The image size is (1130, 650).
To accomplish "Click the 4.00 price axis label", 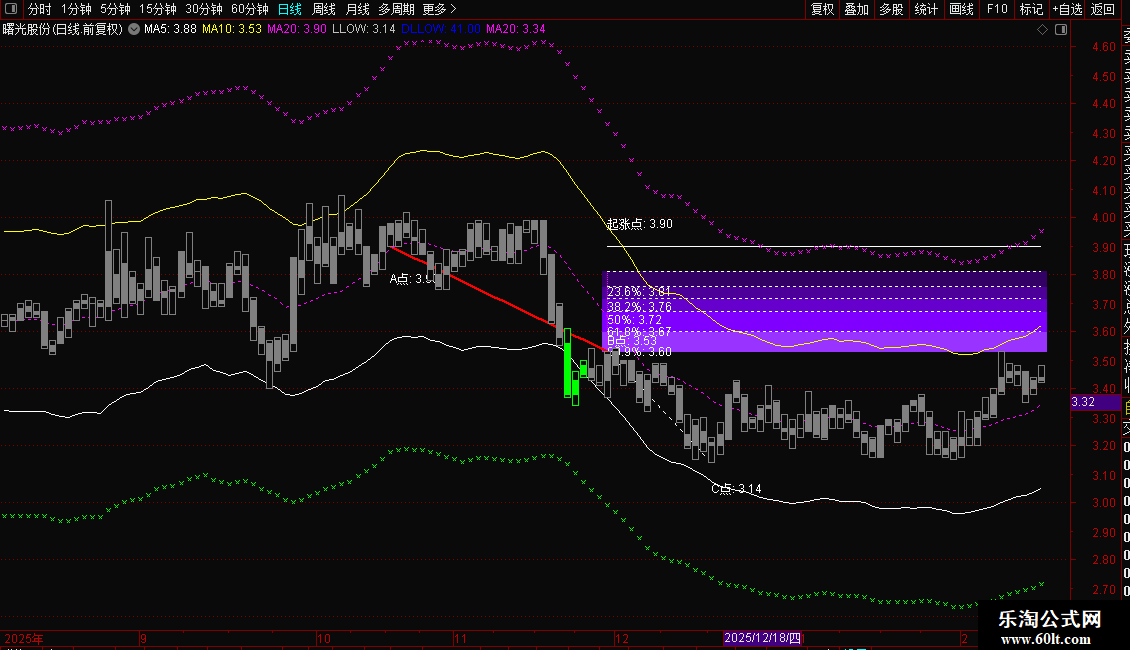I will (1103, 218).
